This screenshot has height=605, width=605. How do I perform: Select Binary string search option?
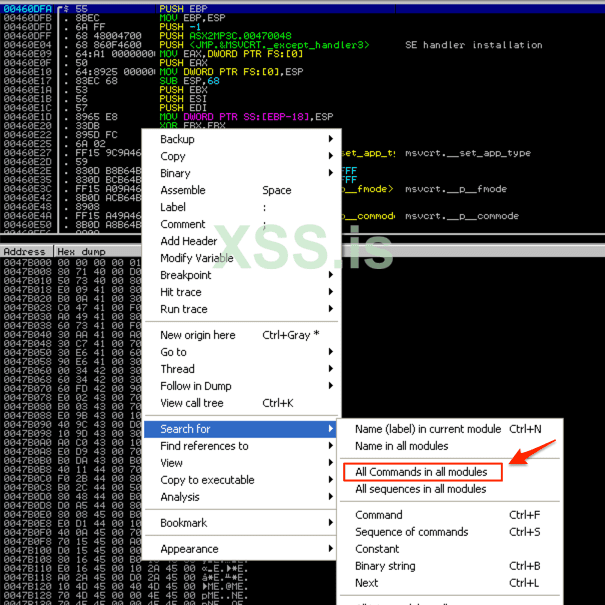(x=450, y=566)
